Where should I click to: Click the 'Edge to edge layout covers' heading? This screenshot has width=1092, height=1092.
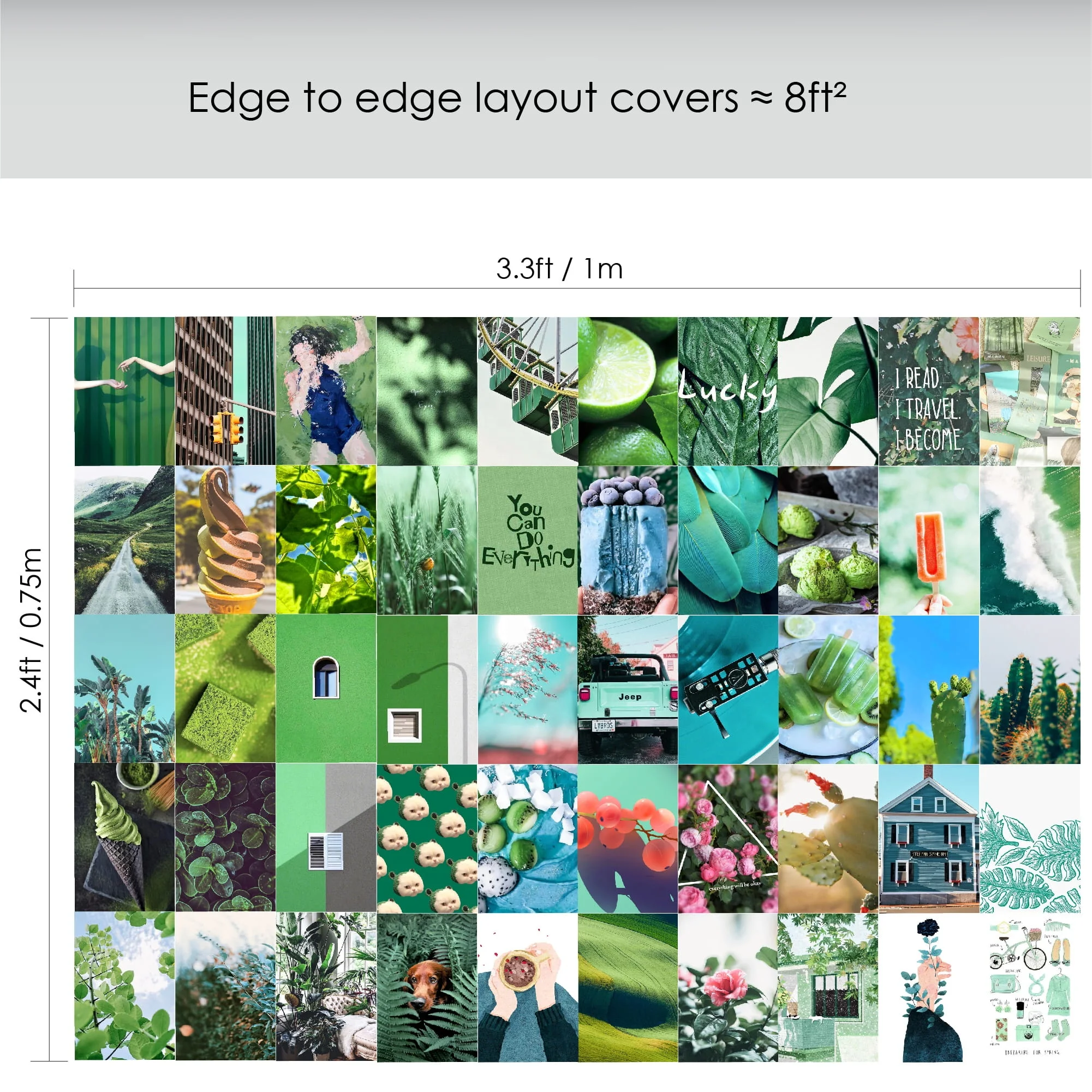point(463,99)
